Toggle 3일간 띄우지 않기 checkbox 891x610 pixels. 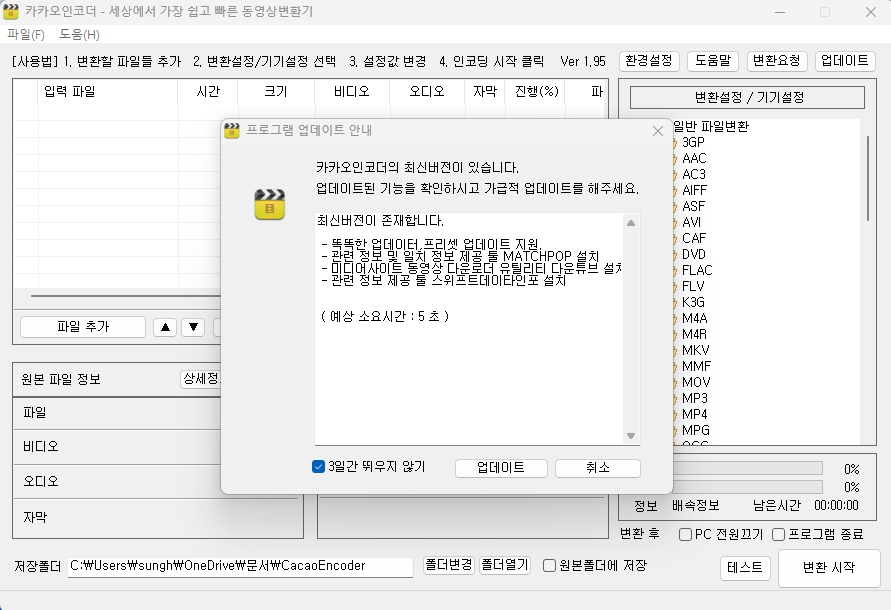tap(318, 467)
